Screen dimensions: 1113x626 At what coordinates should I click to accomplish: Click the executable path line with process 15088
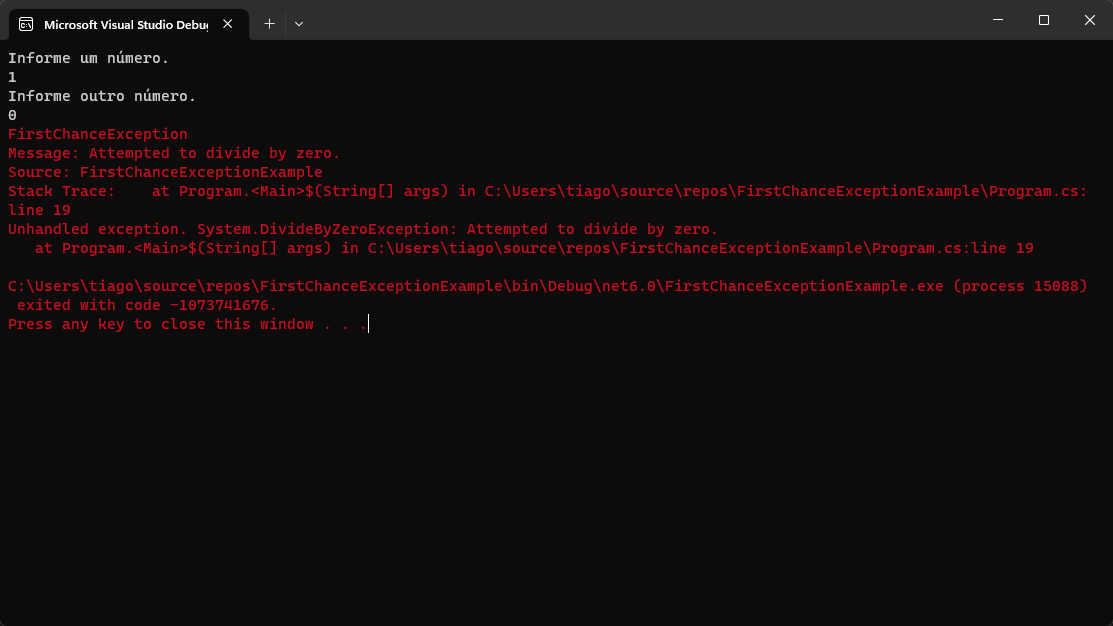547,286
